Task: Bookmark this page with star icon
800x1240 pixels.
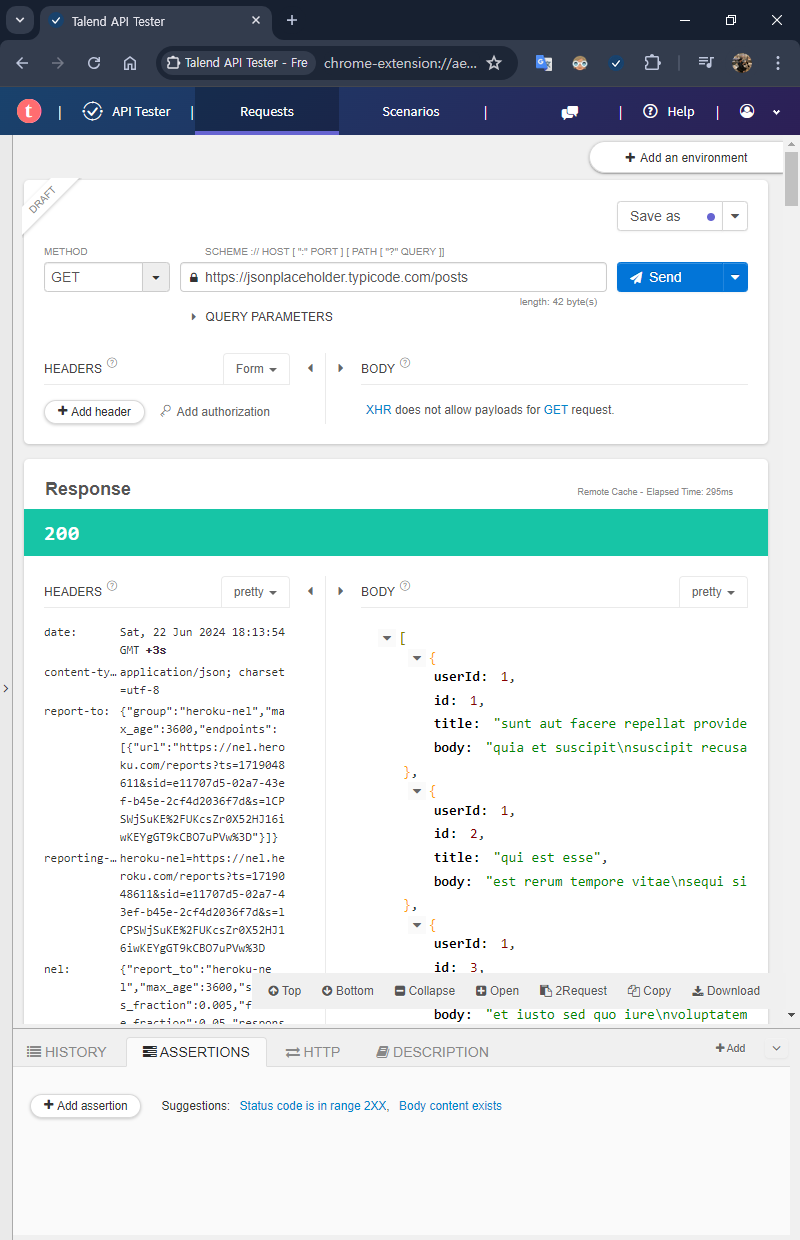Action: tap(494, 63)
